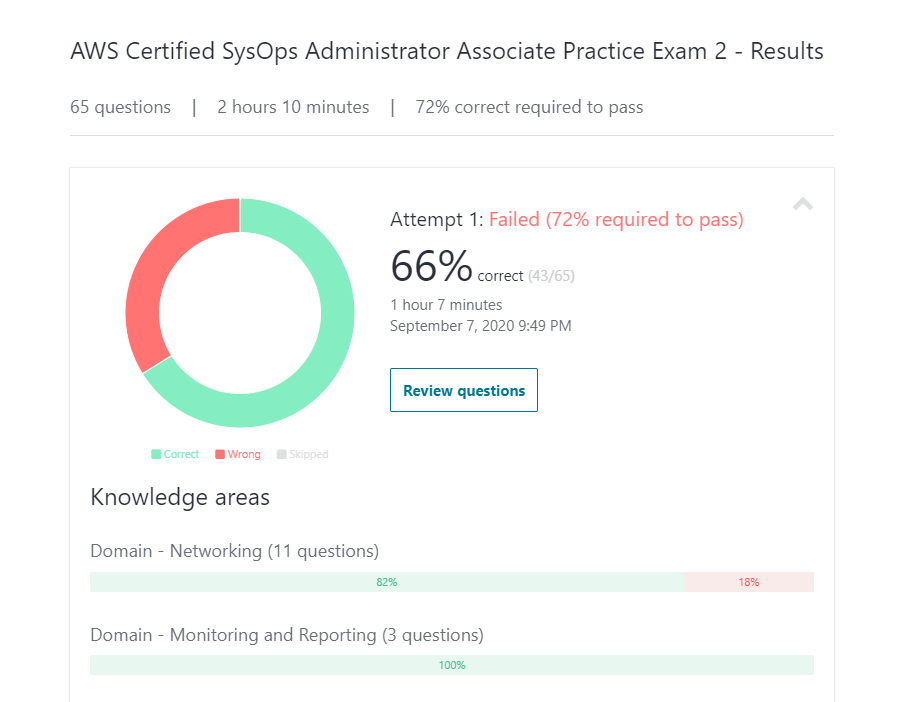The image size is (911, 702).
Task: Click Networking 82% correct bar
Action: click(387, 582)
